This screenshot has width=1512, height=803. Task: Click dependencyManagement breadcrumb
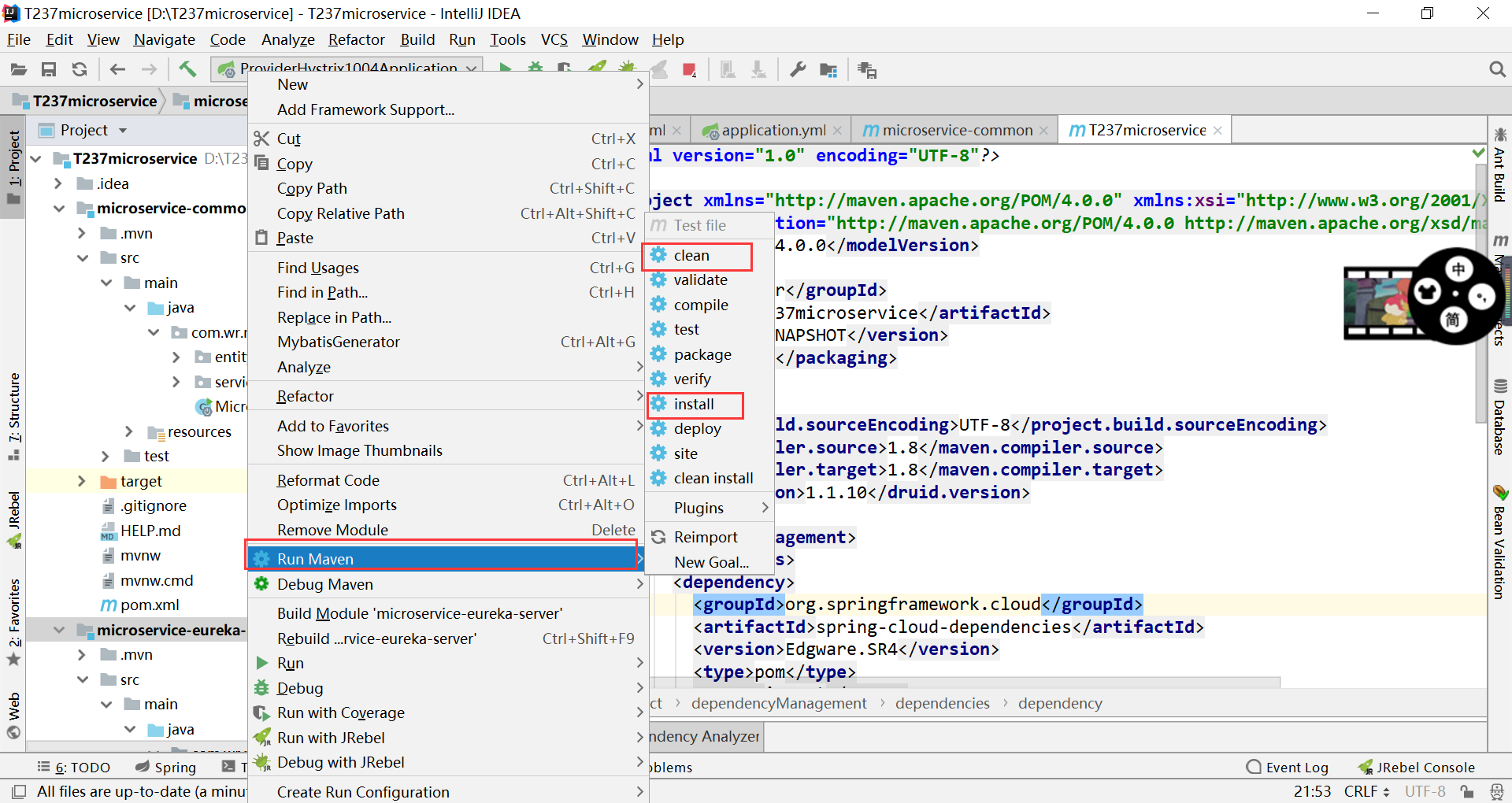778,703
